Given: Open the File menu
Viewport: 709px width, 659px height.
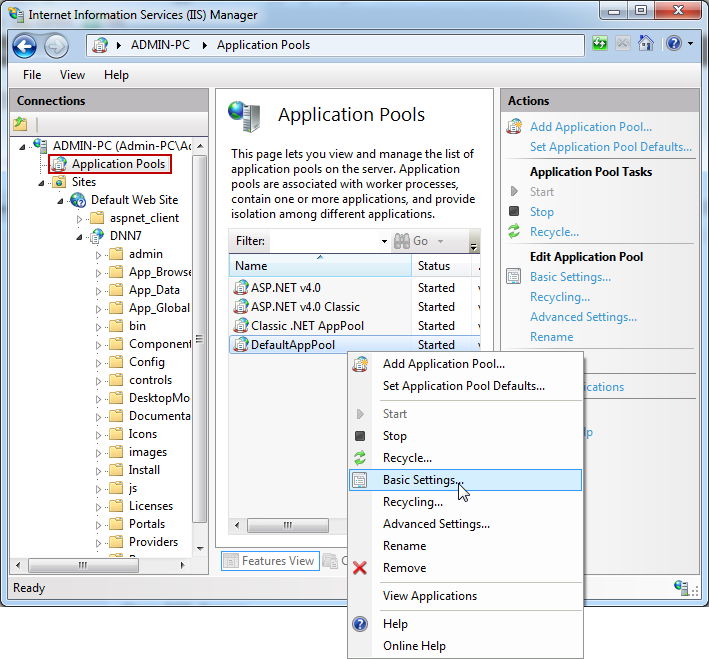Looking at the screenshot, I should (32, 75).
